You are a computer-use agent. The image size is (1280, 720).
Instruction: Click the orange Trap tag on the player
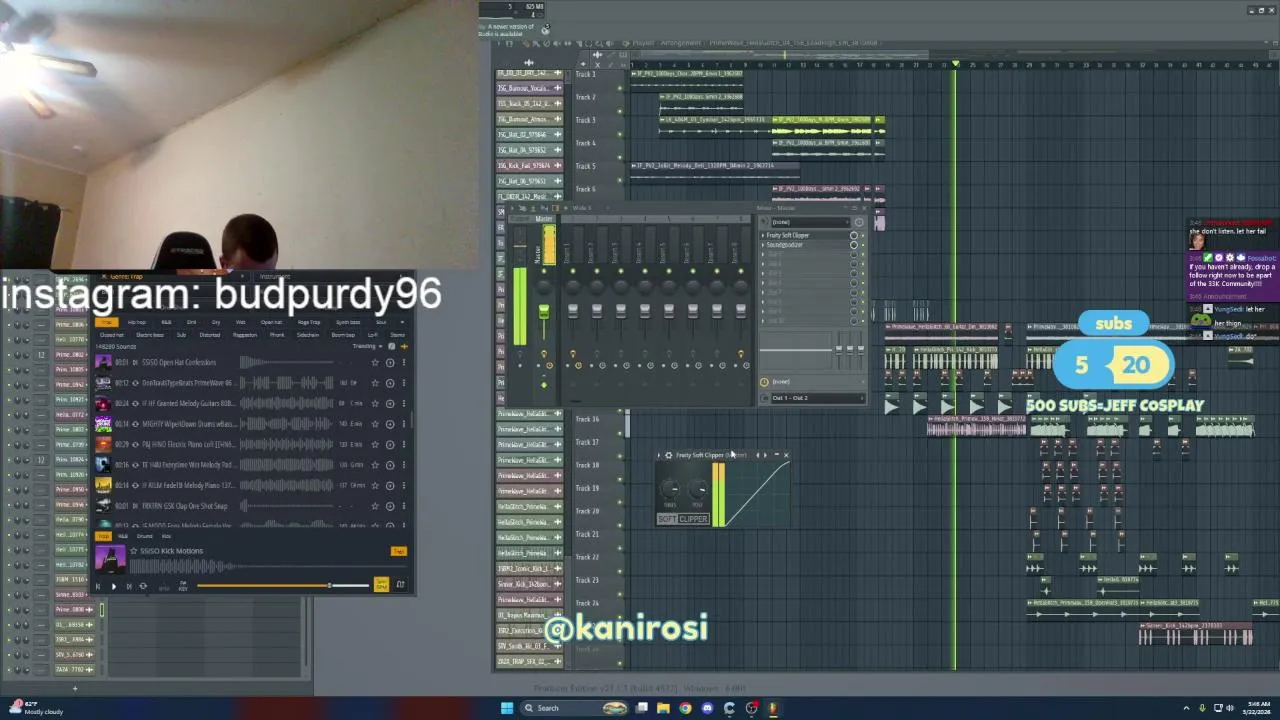tap(399, 552)
